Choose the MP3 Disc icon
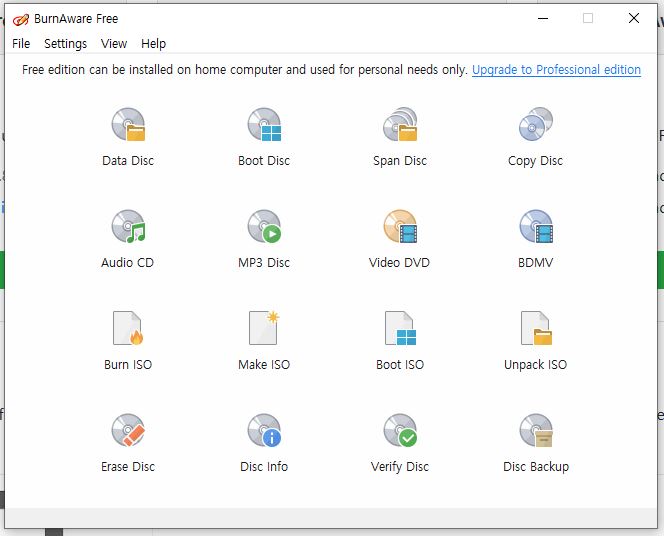The width and height of the screenshot is (664, 536). (264, 226)
